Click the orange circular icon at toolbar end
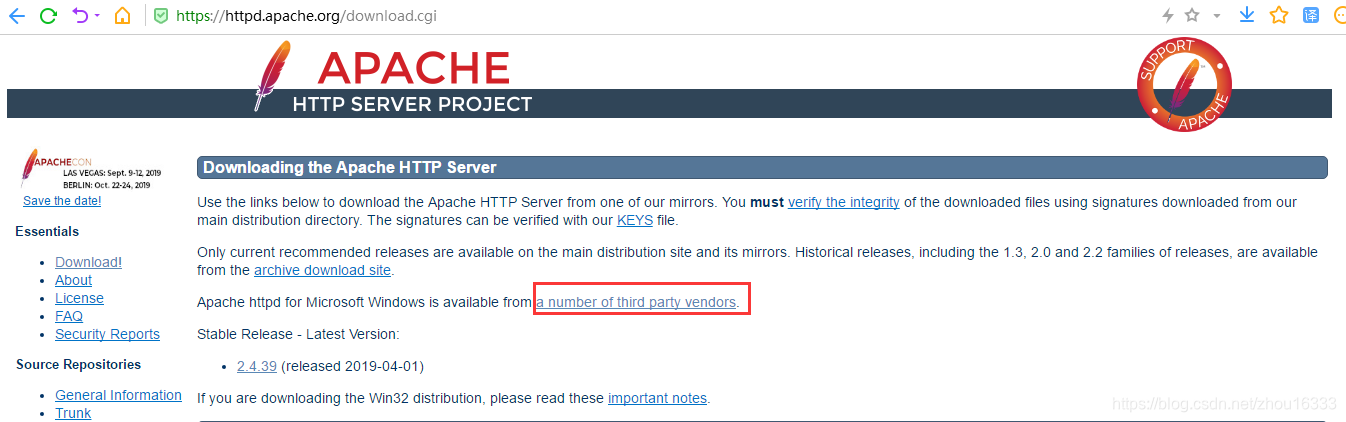Image resolution: width=1346 pixels, height=422 pixels. click(x=1340, y=15)
